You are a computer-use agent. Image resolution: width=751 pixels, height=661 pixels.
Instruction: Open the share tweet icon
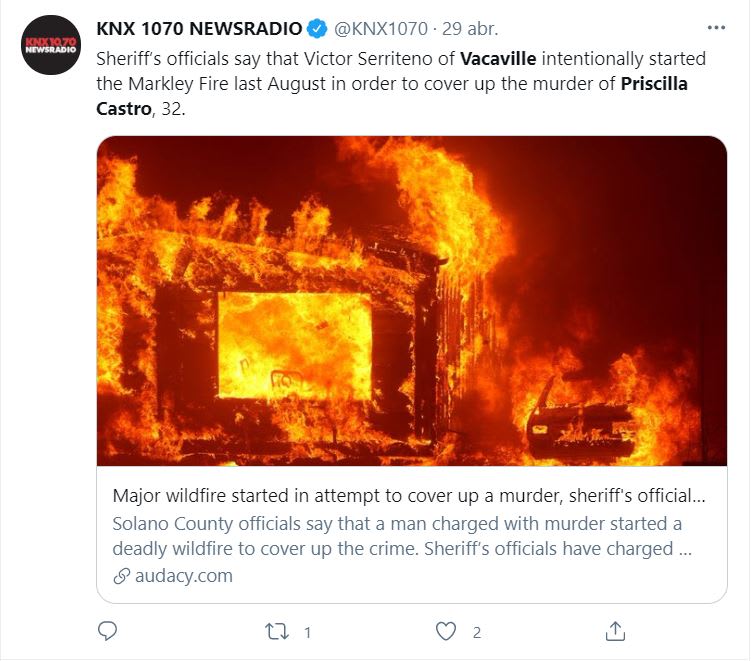click(x=615, y=631)
